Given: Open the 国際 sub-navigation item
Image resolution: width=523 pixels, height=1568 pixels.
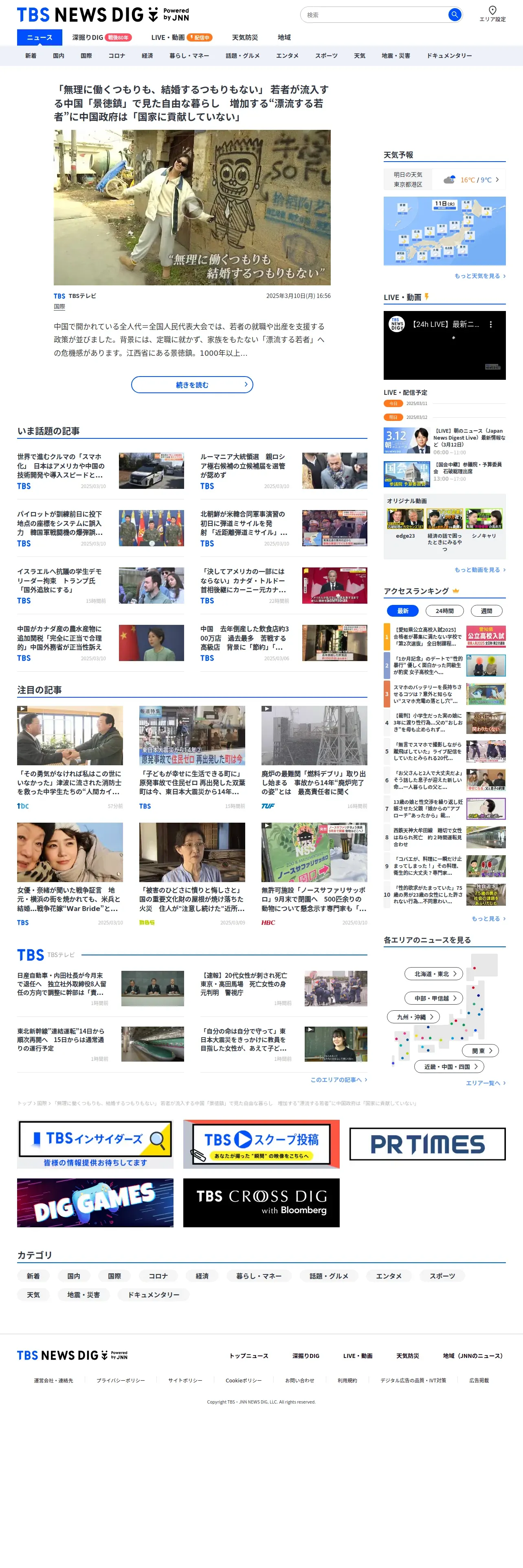Looking at the screenshot, I should point(86,55).
